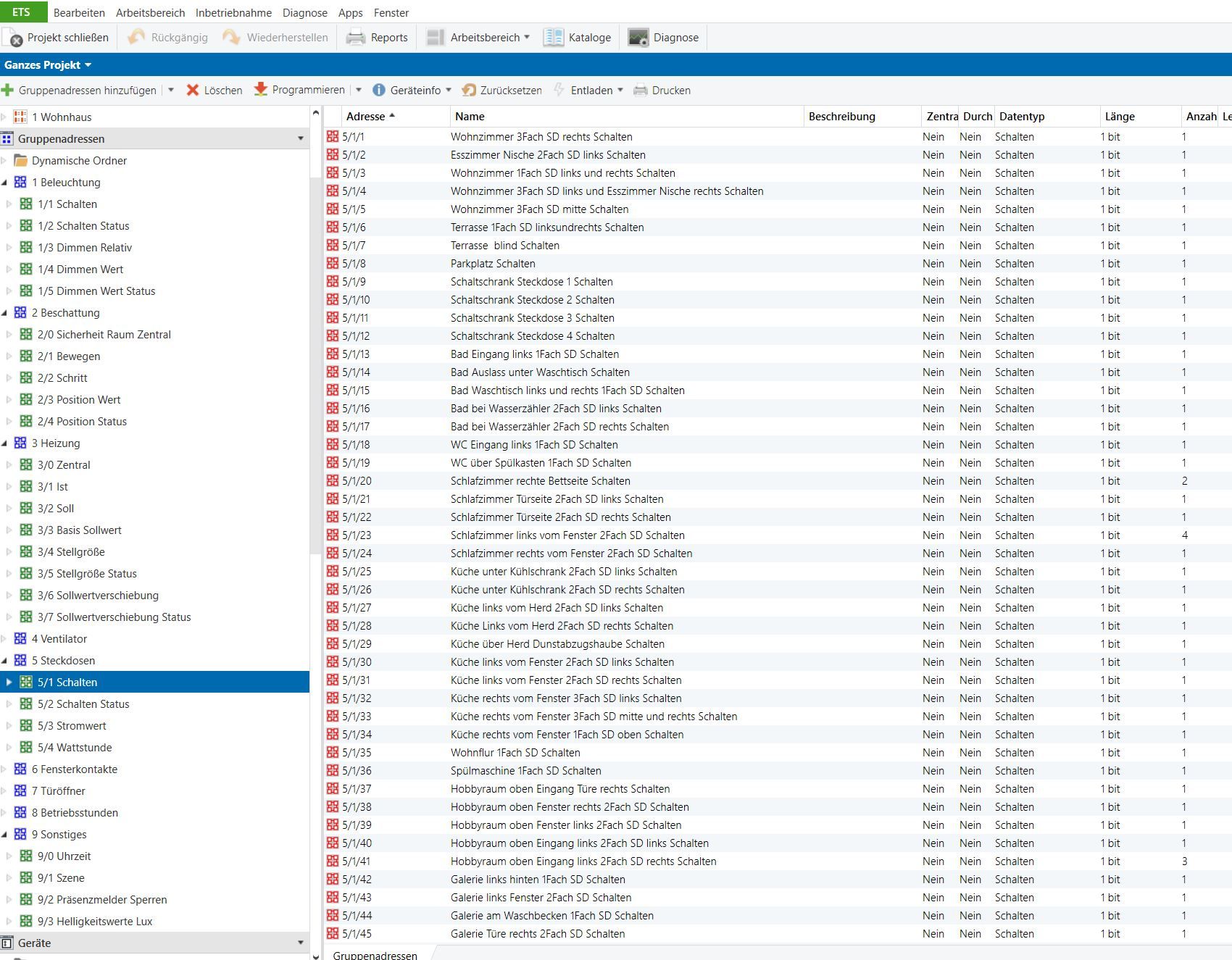Select the 7 Türöffner tree item
This screenshot has width=1232, height=960.
58,790
